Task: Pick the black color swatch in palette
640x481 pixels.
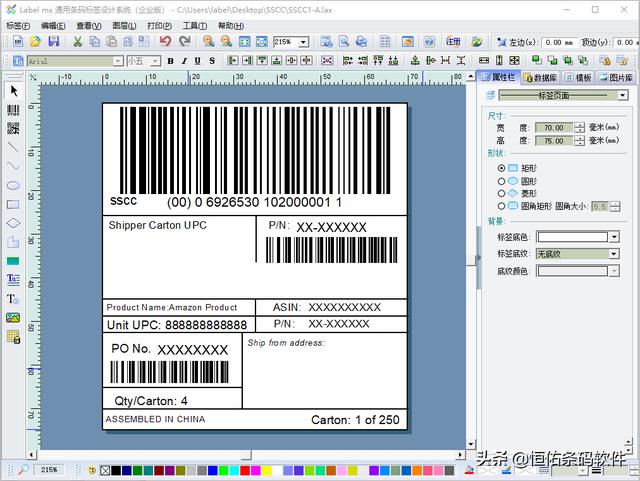Action: pos(116,470)
